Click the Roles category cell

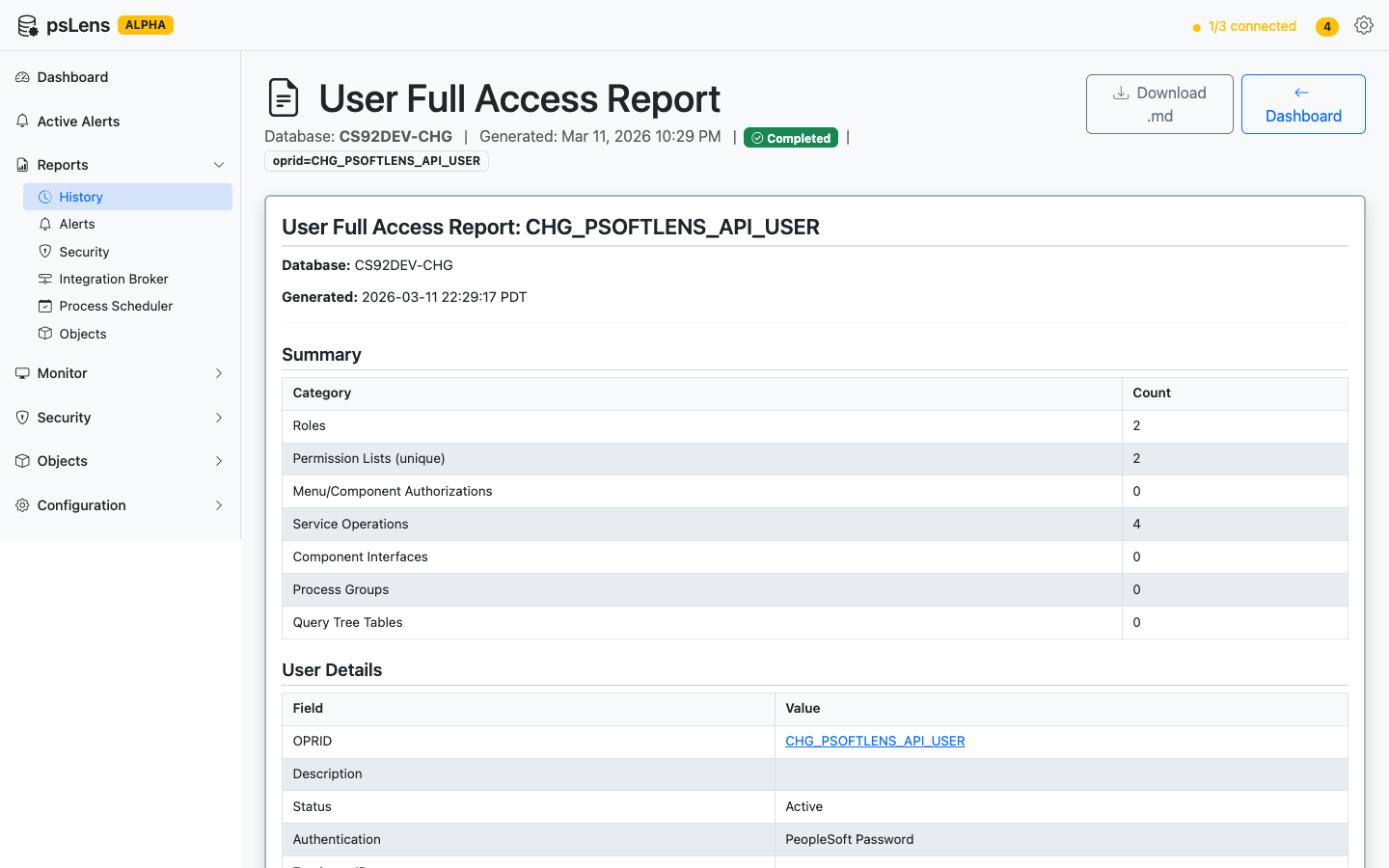[x=702, y=425]
